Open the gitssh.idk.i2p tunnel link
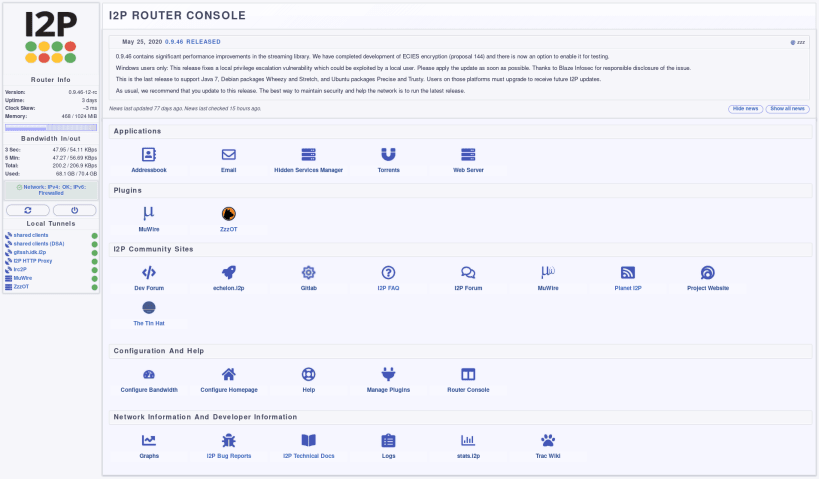 click(30, 252)
